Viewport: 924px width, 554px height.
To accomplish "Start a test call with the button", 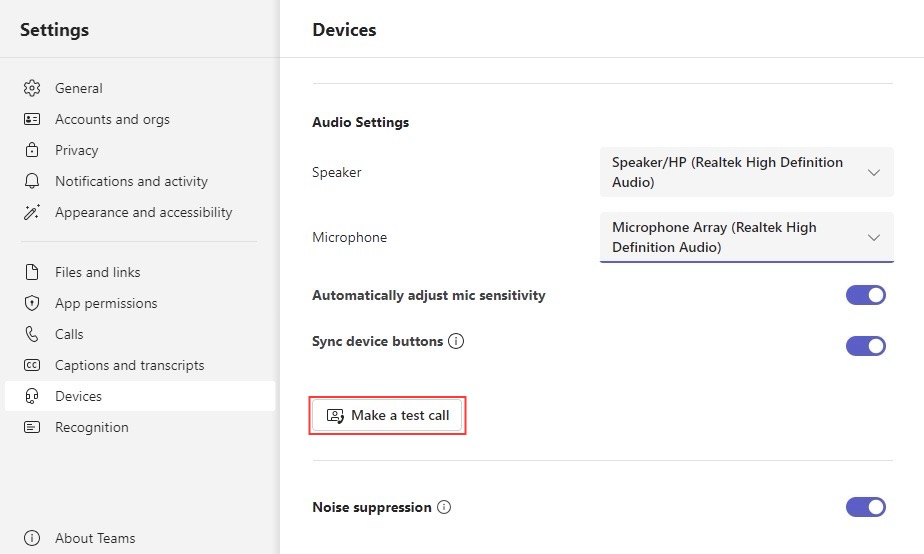I will coord(387,416).
